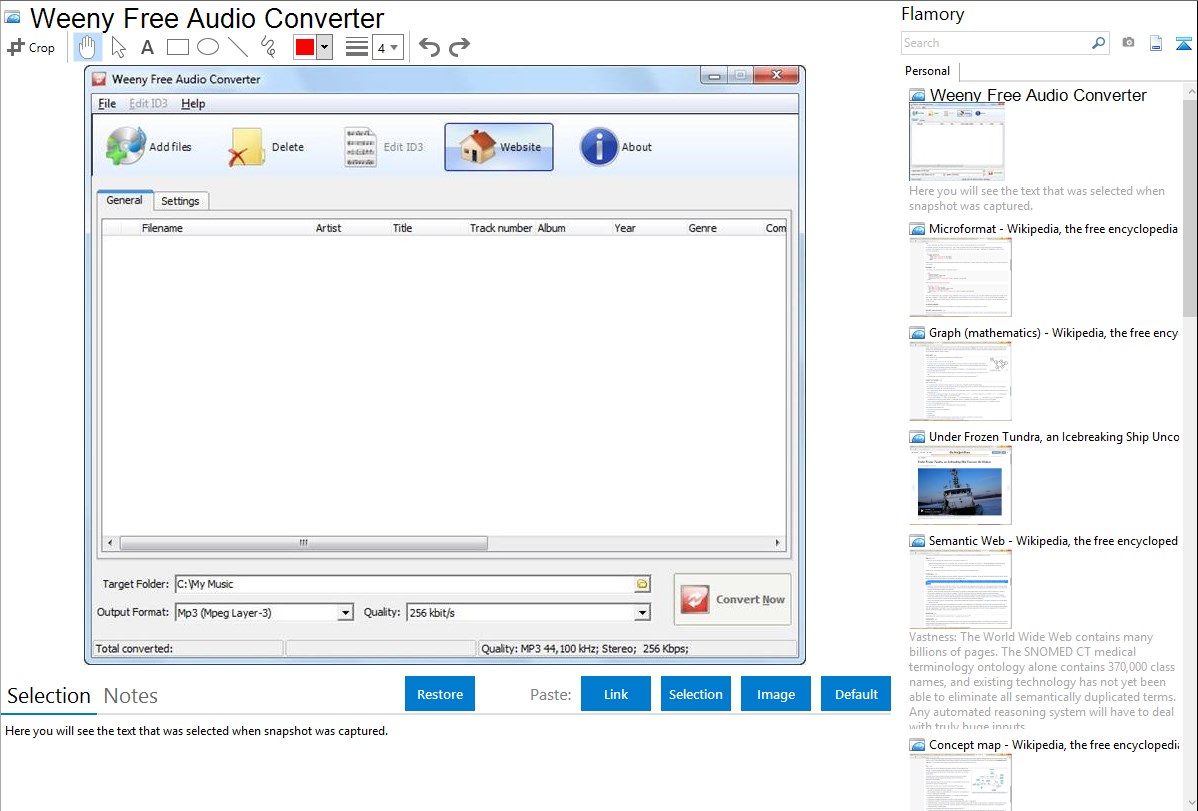Click the blue Flamory icon at top right
Screen dimensions: 1198x811
pyautogui.click(x=1183, y=43)
